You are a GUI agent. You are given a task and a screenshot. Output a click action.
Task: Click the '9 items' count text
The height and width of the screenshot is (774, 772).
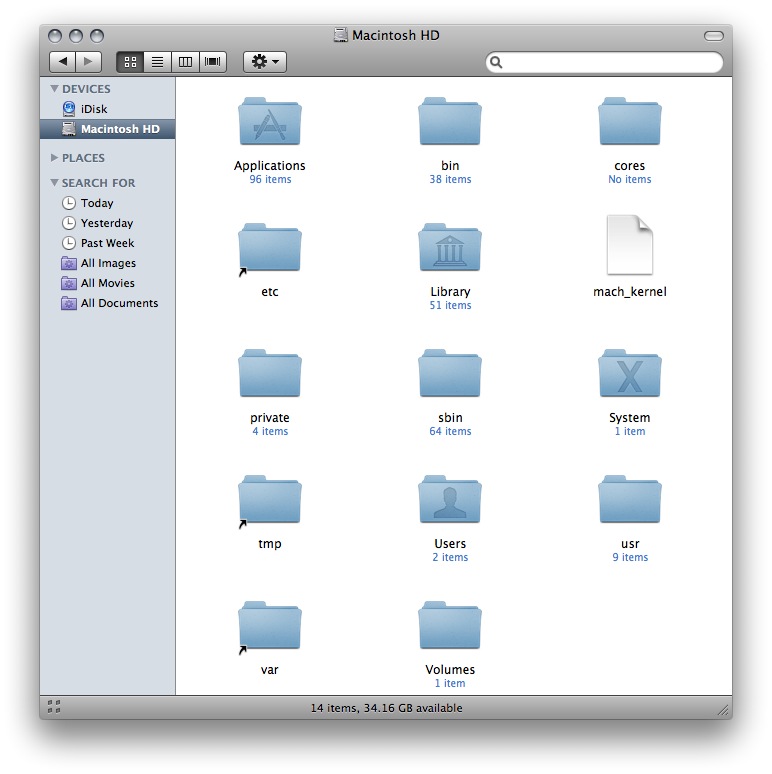[630, 557]
